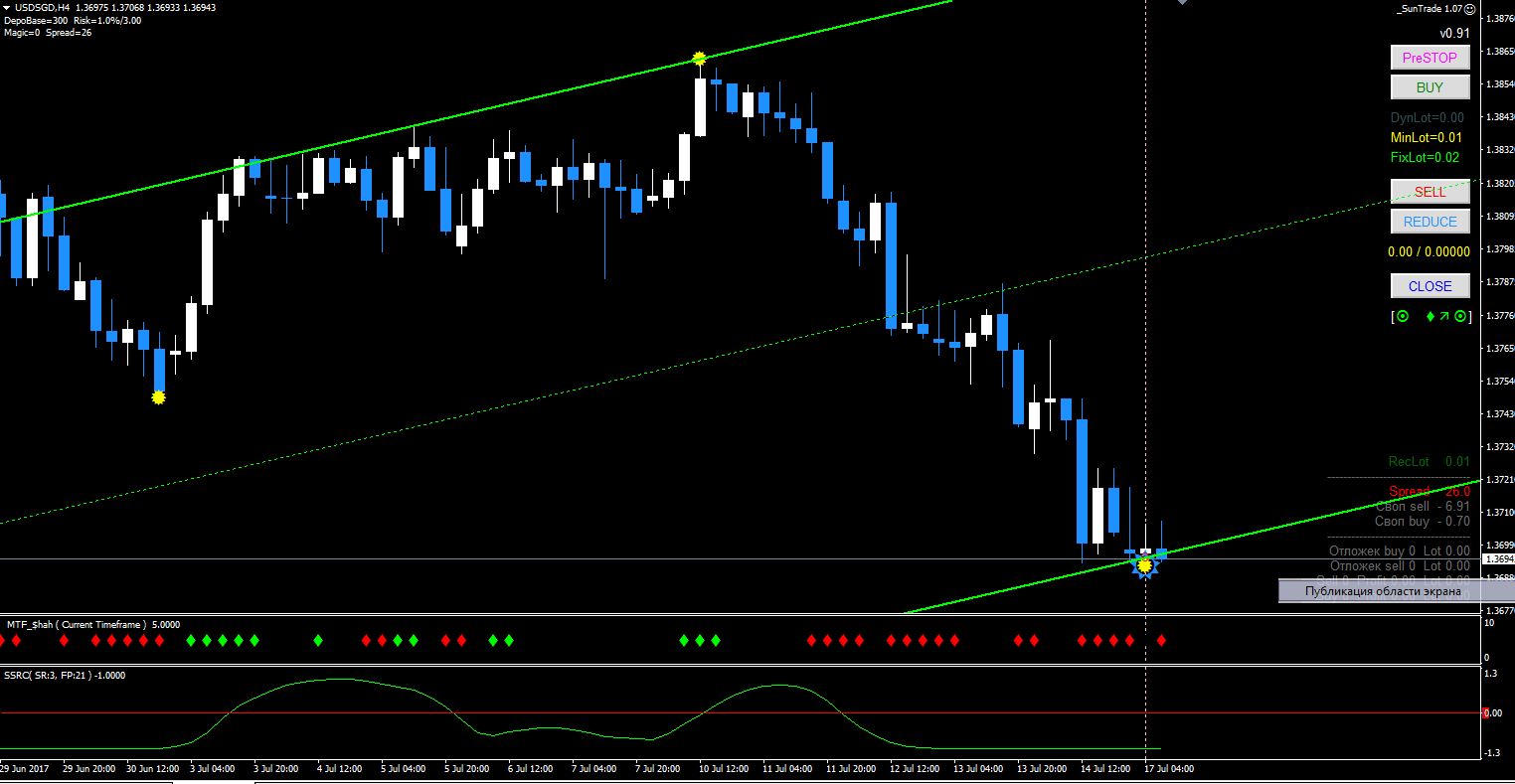1515x784 pixels.
Task: Open a SELL order with the SELL button
Action: coord(1430,192)
